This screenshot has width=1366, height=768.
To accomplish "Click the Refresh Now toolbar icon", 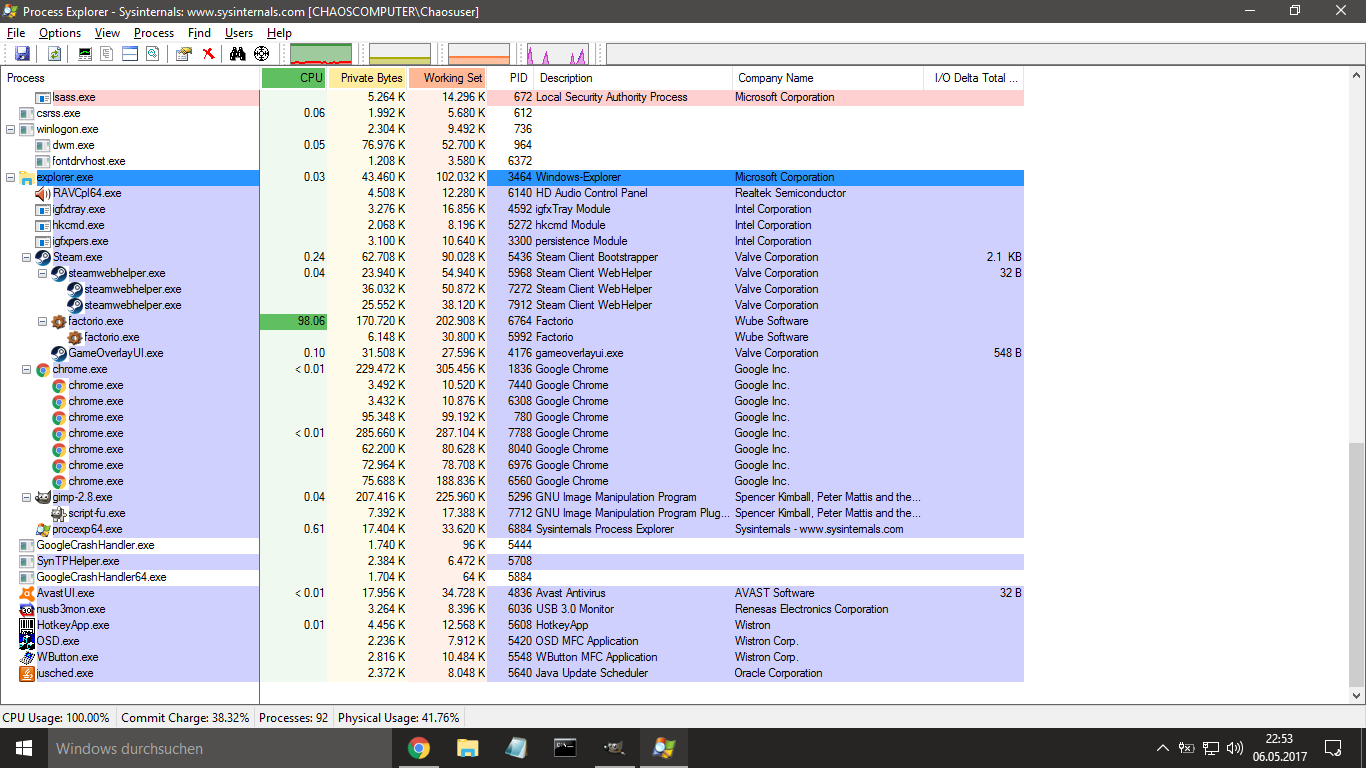I will 54,54.
